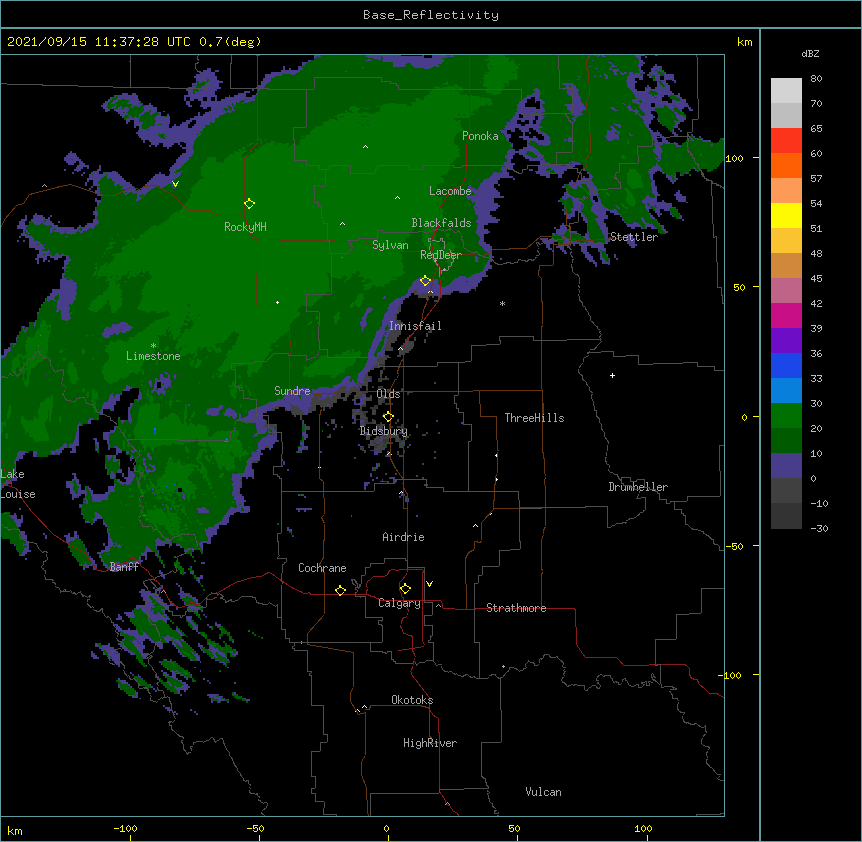Click the Stettler city label
This screenshot has width=862, height=842.
click(x=634, y=237)
